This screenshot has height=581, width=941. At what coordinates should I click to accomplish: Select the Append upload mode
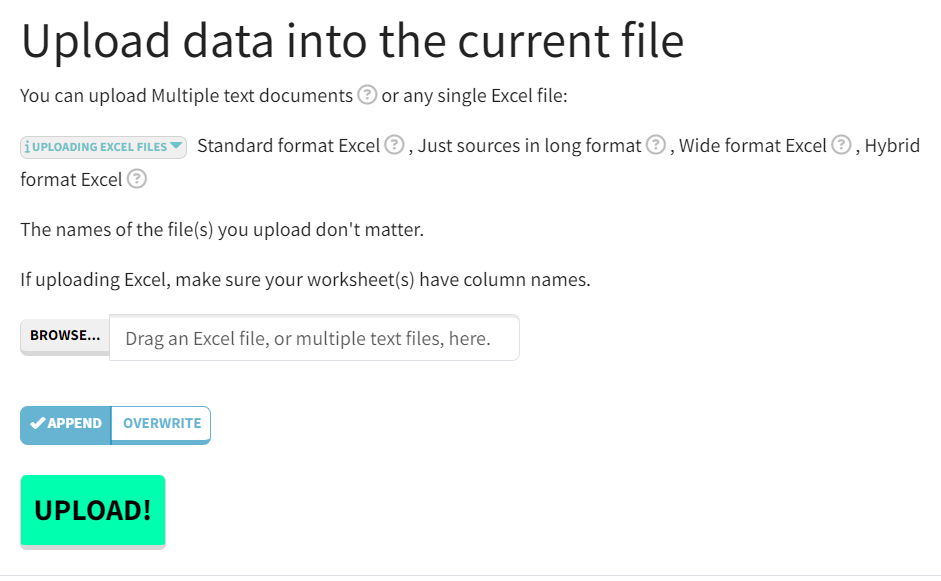point(66,424)
